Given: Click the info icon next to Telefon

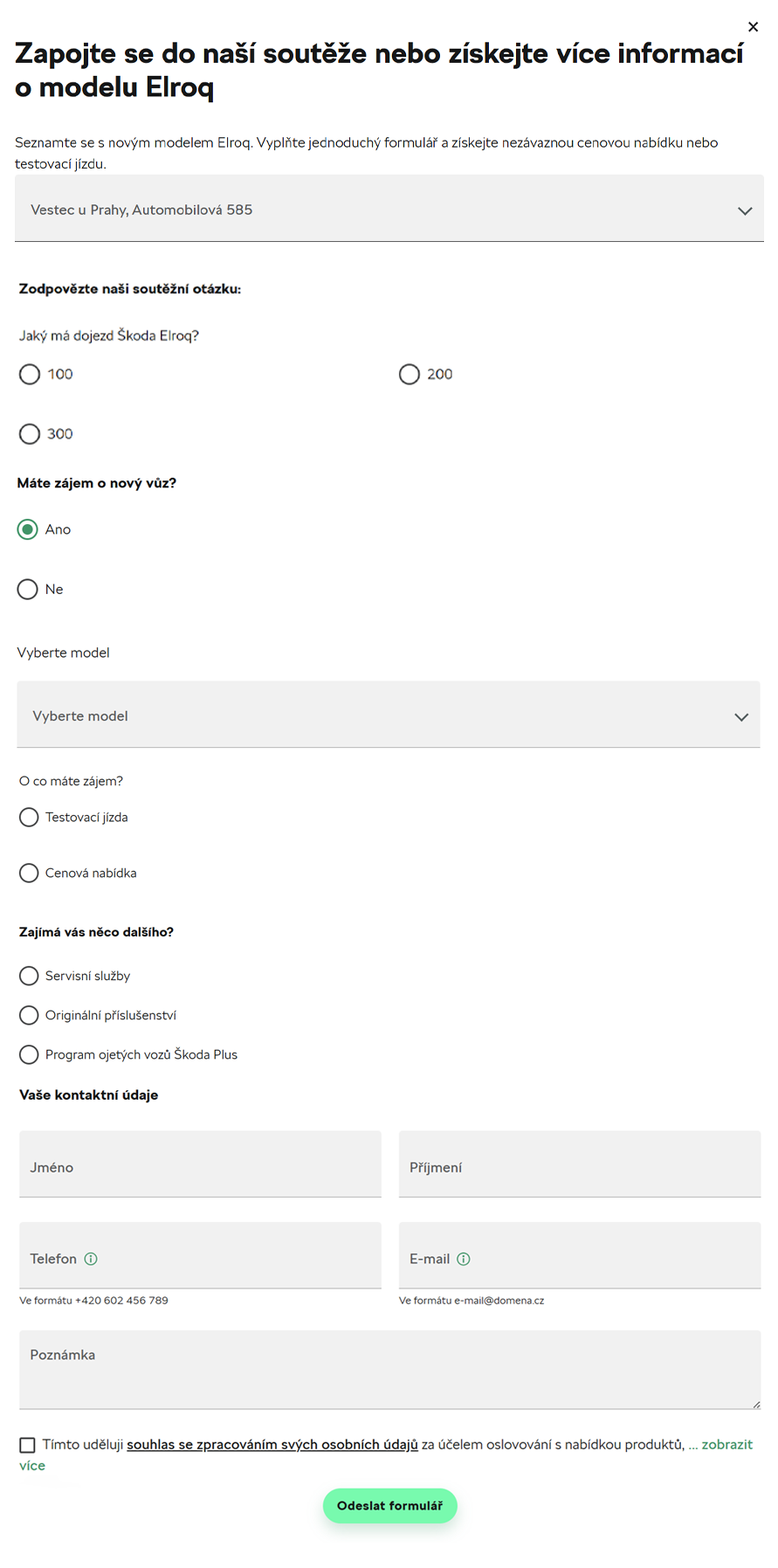Looking at the screenshot, I should [91, 1259].
